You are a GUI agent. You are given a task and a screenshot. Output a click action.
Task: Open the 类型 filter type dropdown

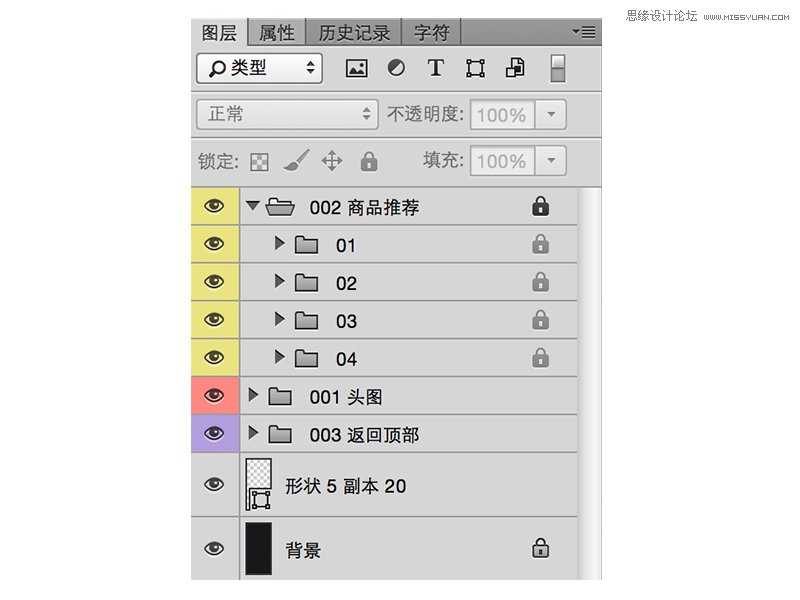click(259, 68)
